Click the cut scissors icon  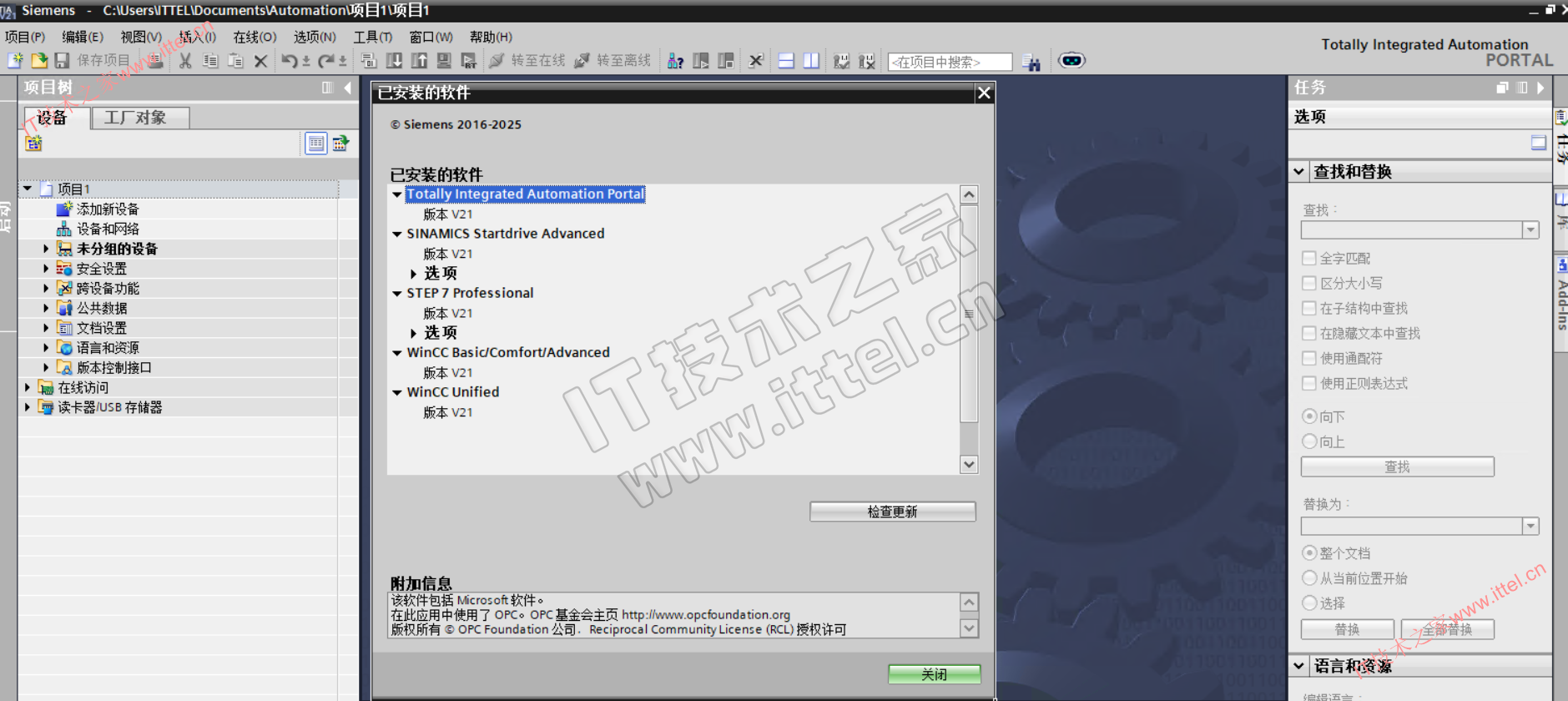(185, 61)
